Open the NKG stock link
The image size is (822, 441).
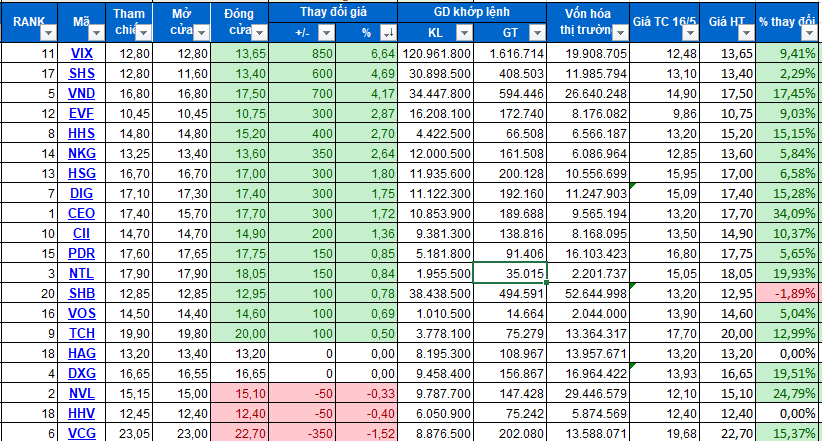[x=82, y=153]
